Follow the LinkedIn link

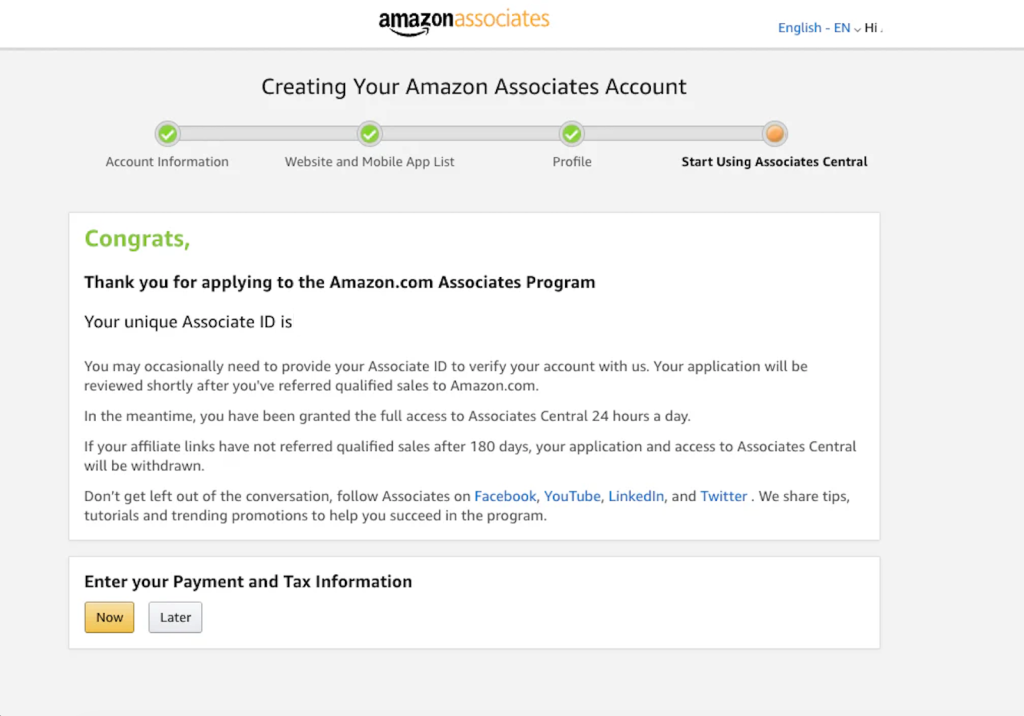(x=636, y=497)
